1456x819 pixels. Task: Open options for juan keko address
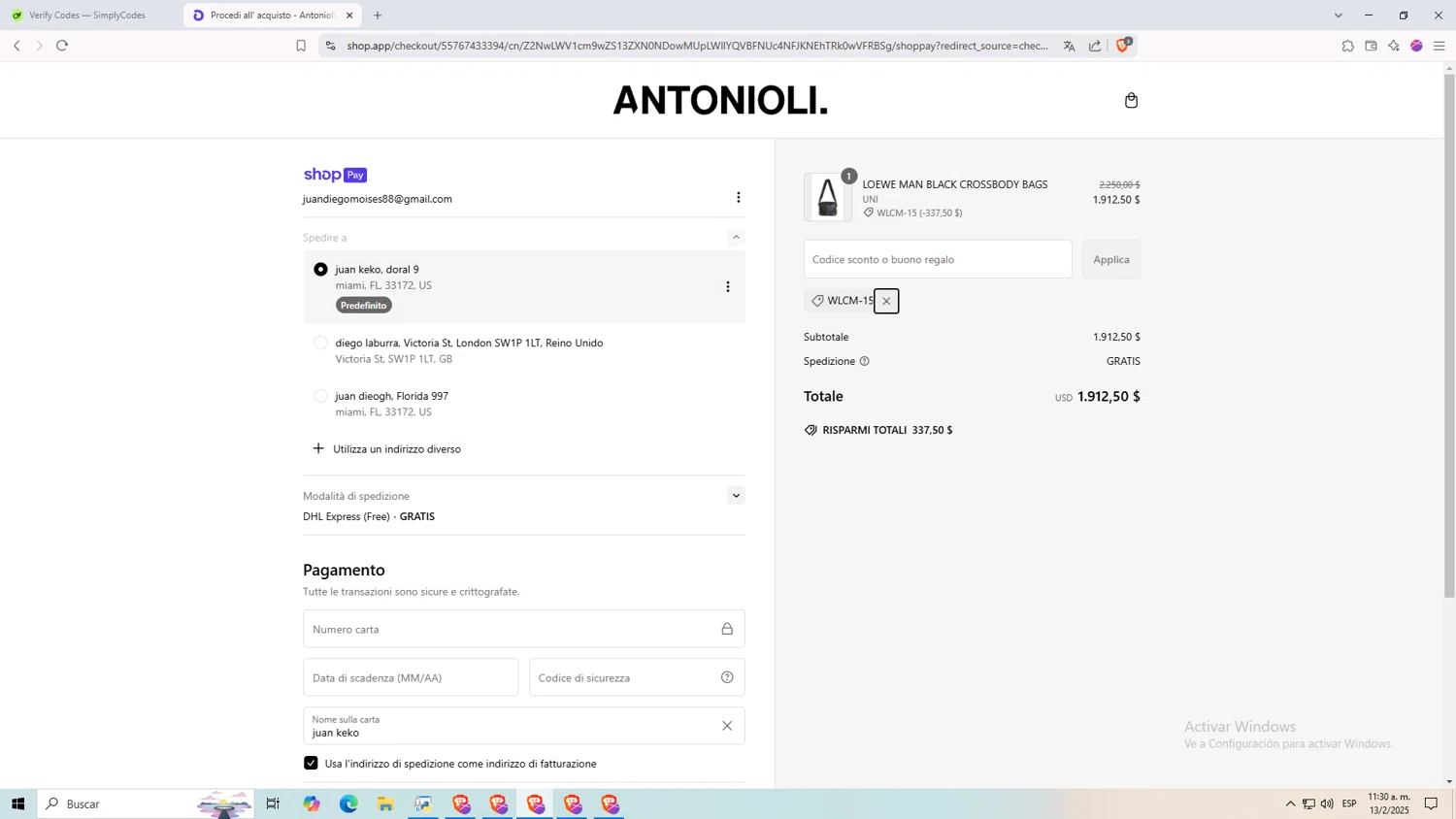[x=727, y=287]
